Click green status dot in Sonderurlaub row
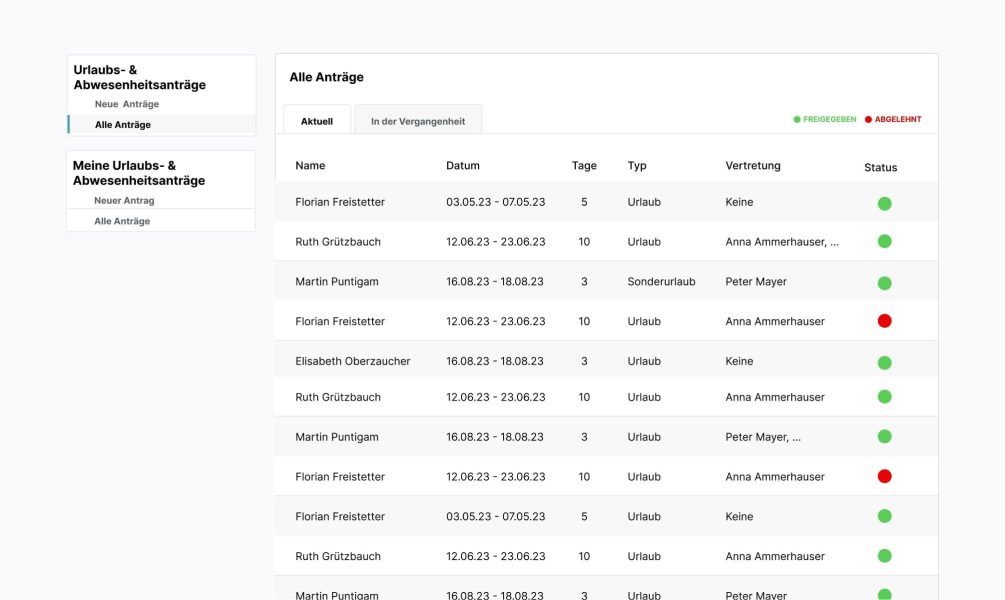The height and width of the screenshot is (600, 1005). 885,283
